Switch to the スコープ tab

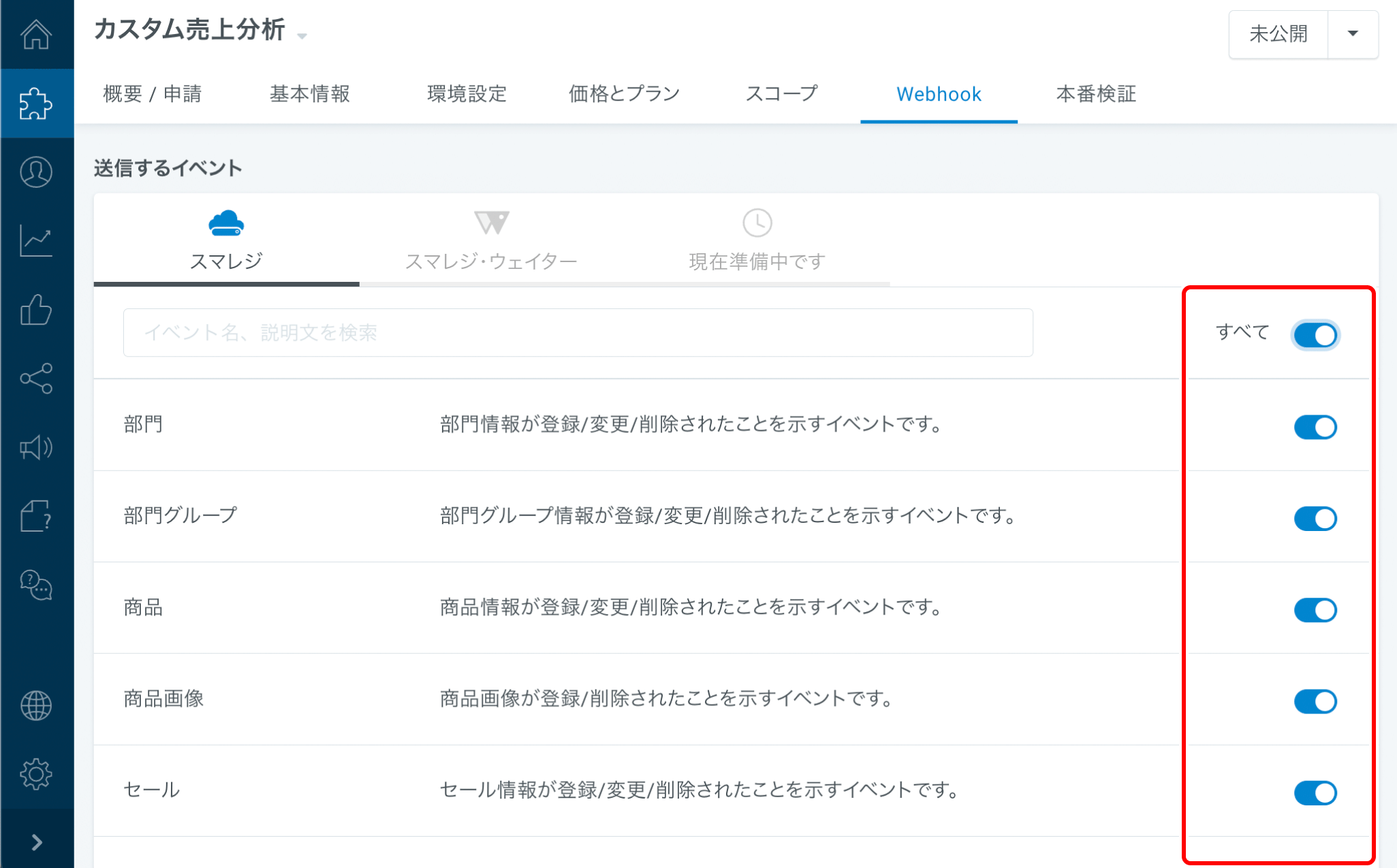click(x=781, y=94)
